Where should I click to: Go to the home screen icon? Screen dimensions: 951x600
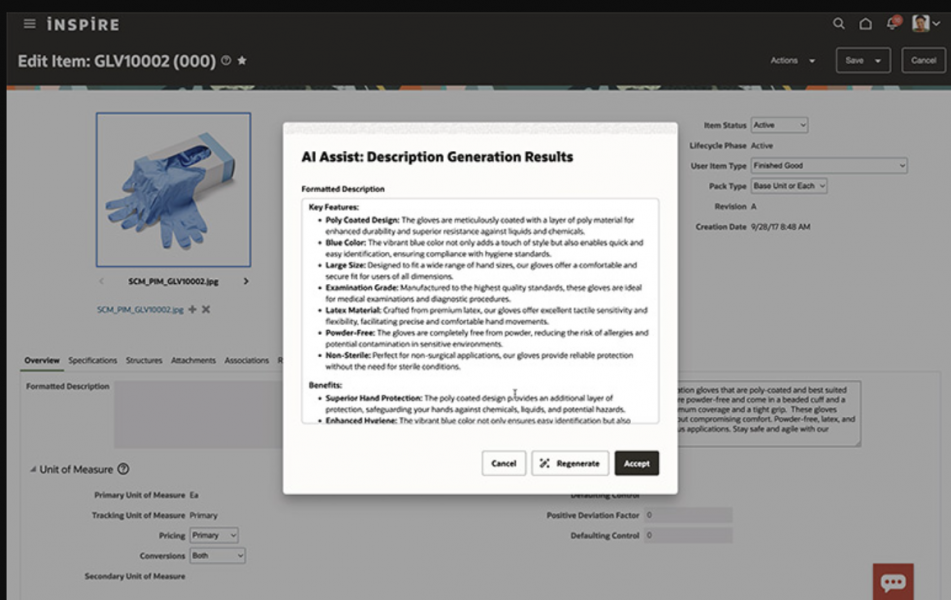click(865, 23)
